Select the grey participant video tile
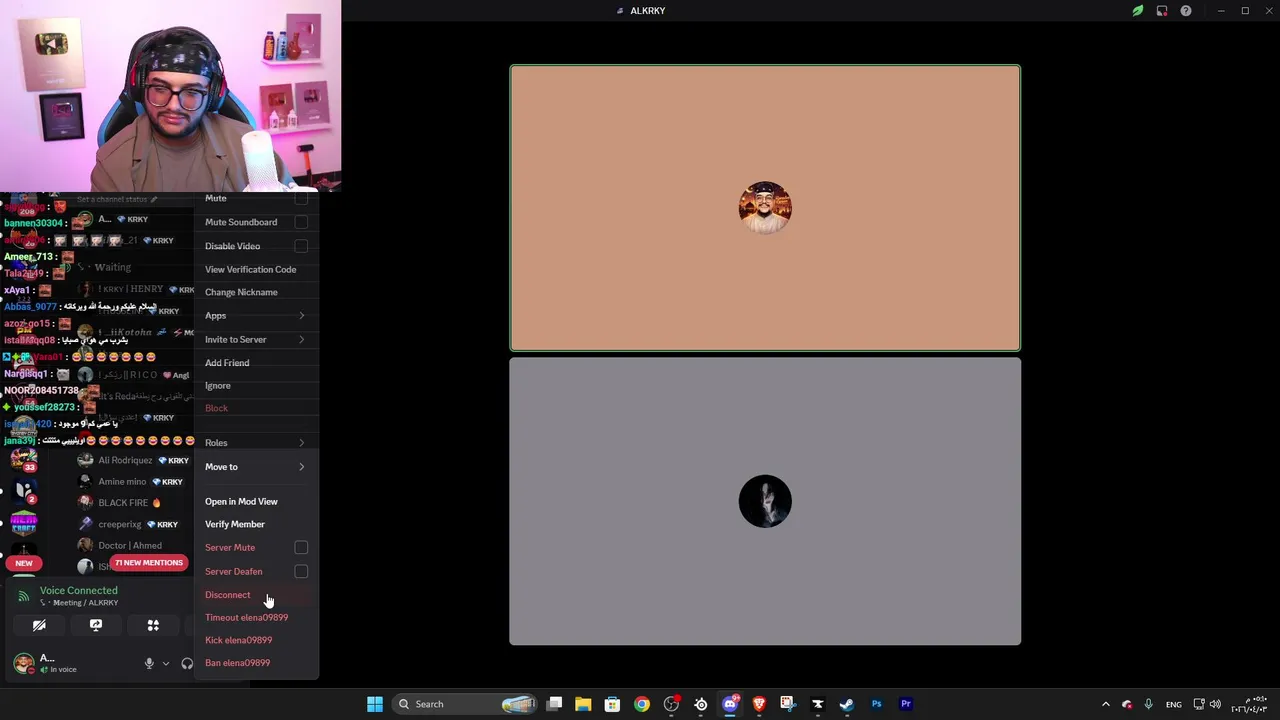 [x=765, y=501]
